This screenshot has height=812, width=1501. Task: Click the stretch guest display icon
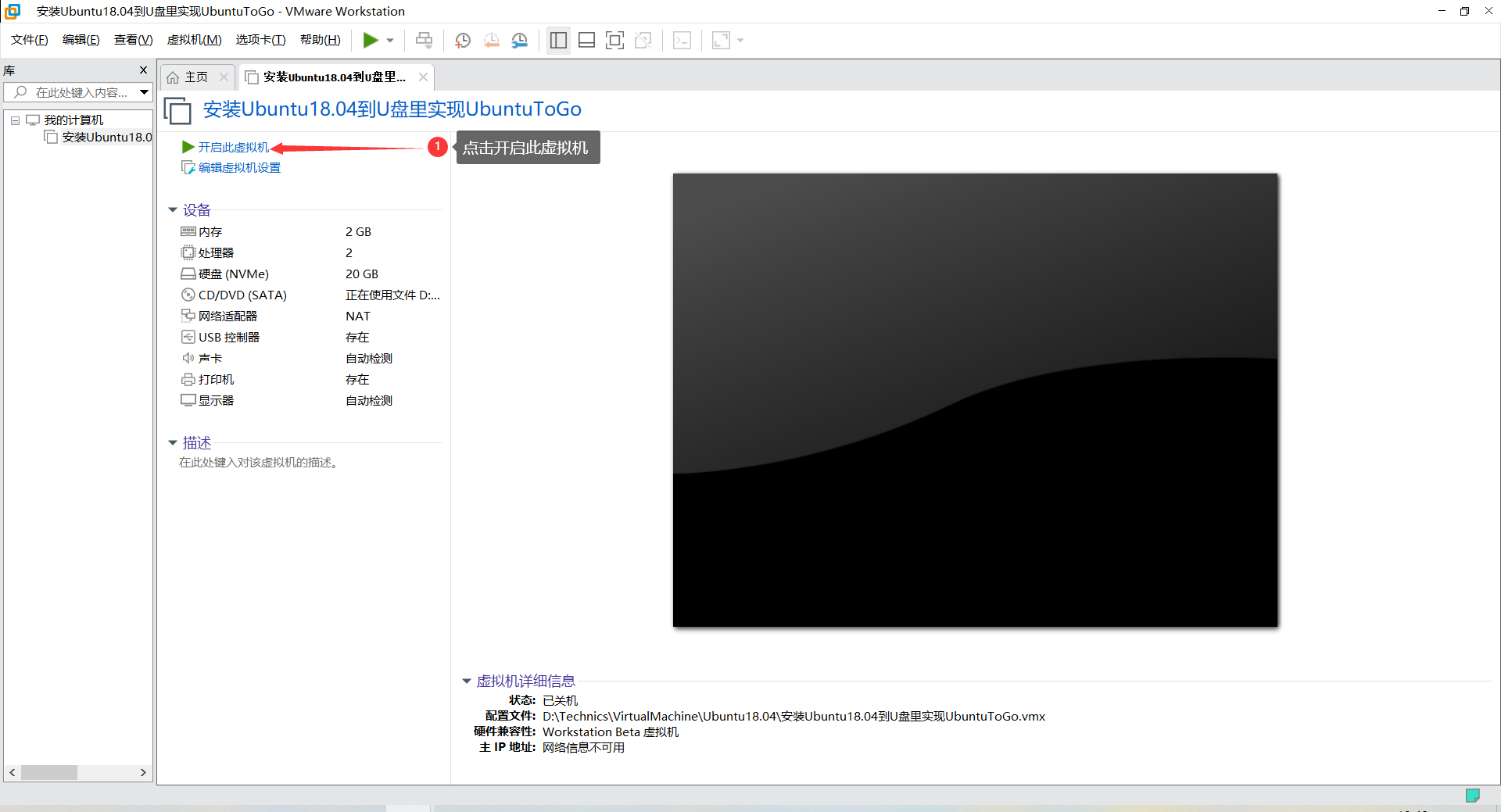coord(721,40)
